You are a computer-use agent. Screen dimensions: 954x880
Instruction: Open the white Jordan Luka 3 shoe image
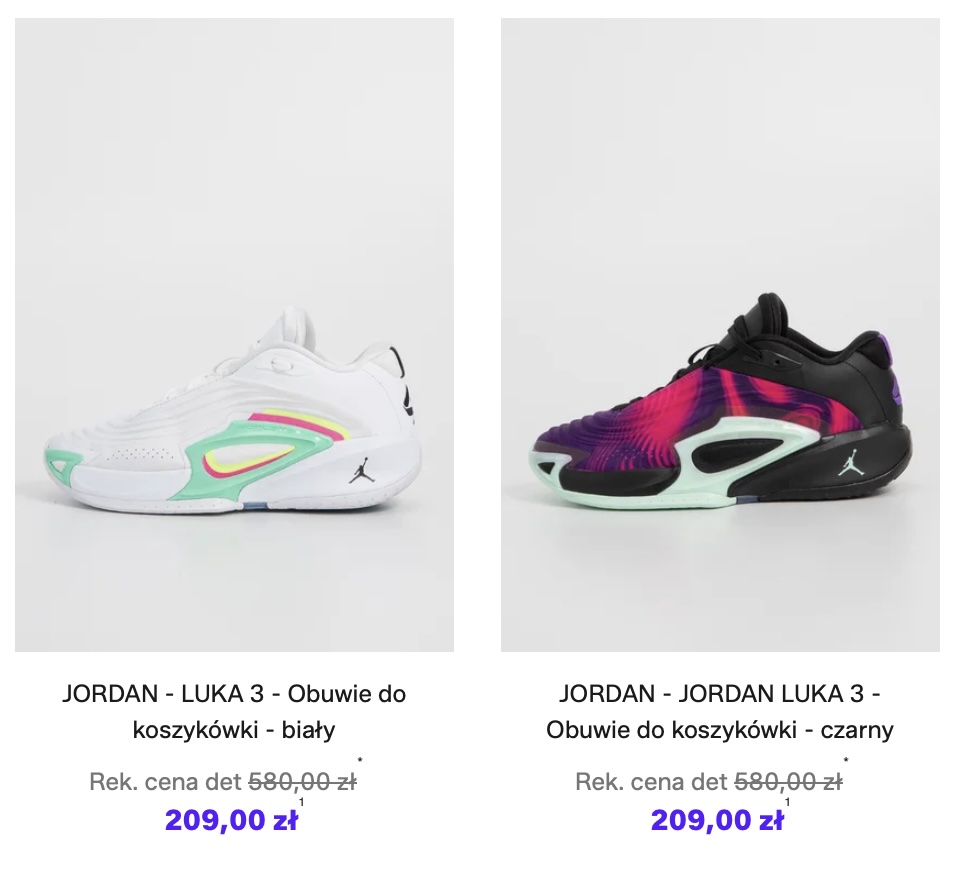tap(234, 335)
